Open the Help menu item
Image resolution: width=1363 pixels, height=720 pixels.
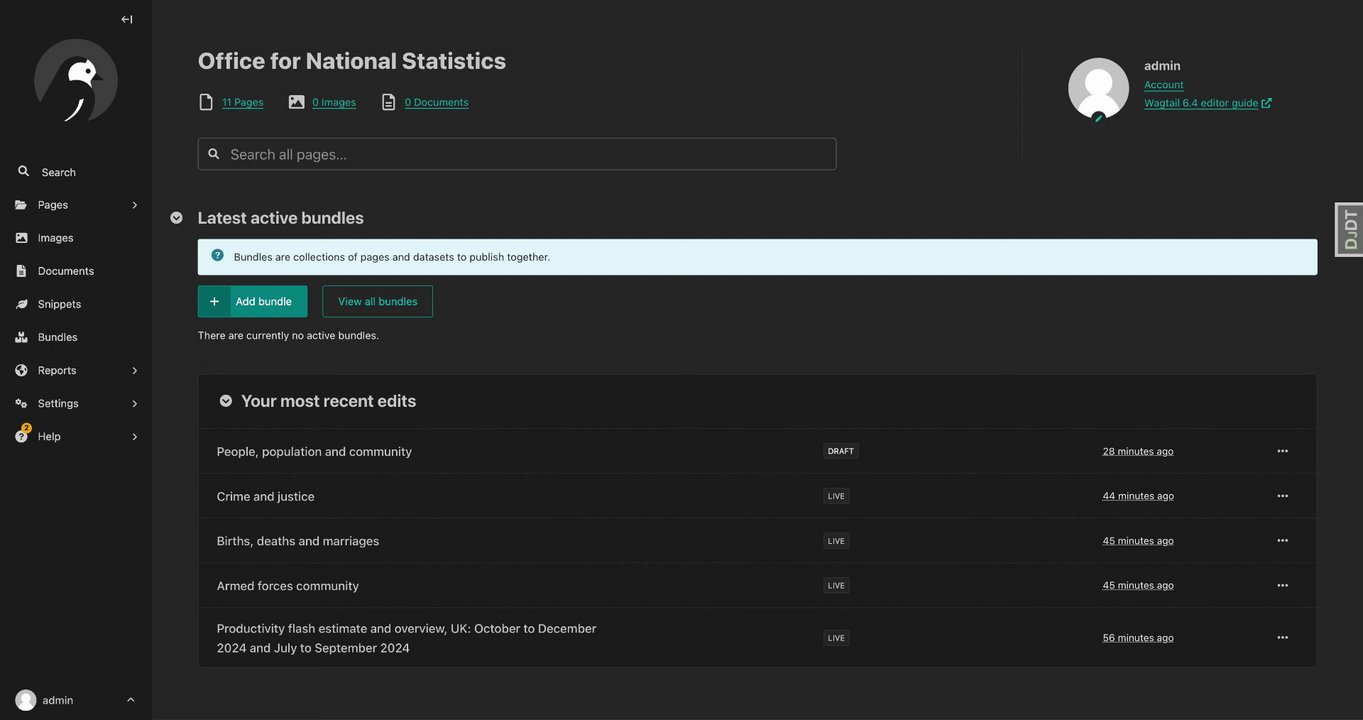[x=49, y=436]
